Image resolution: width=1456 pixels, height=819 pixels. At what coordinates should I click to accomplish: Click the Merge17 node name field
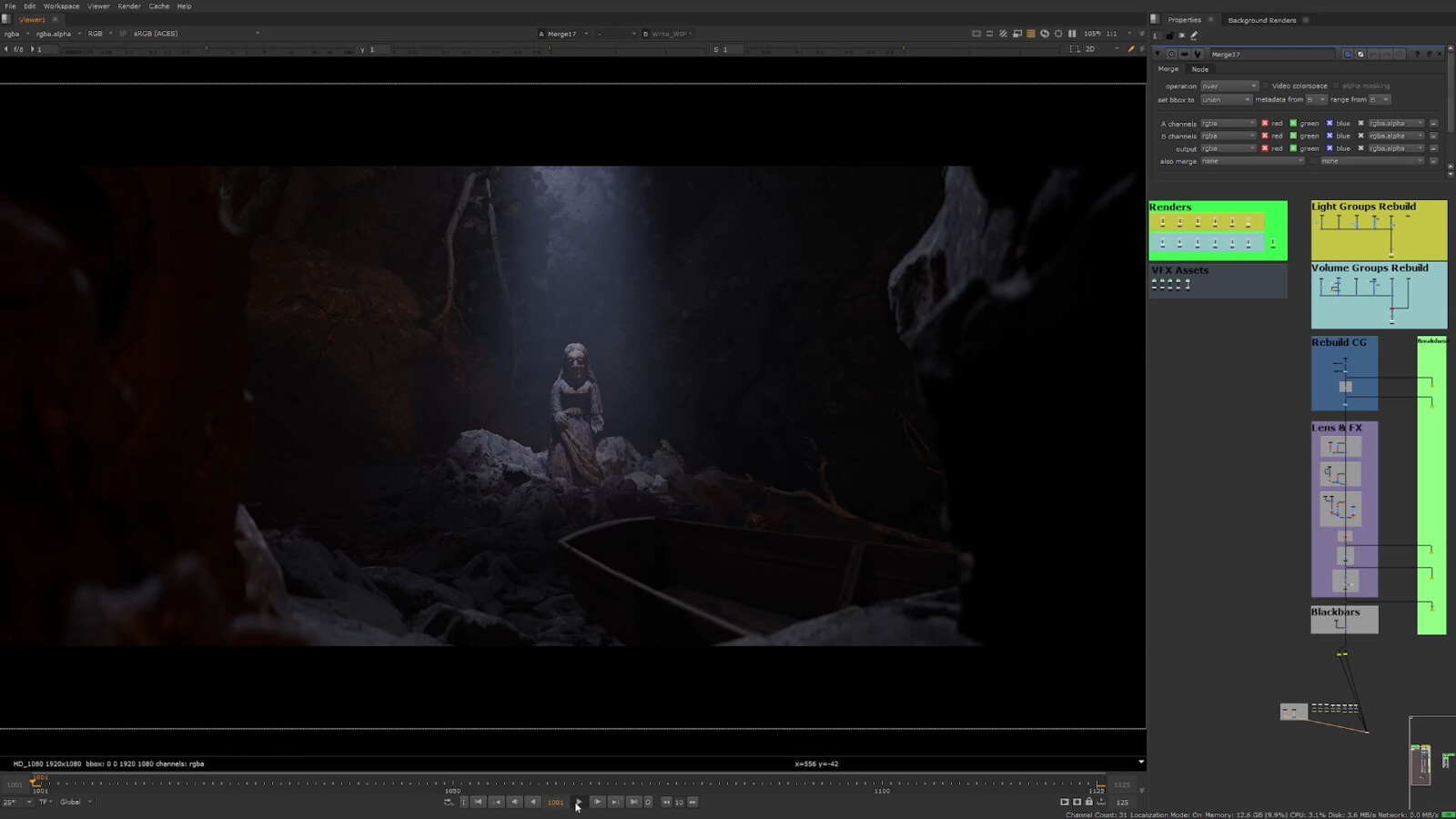click(x=1272, y=55)
